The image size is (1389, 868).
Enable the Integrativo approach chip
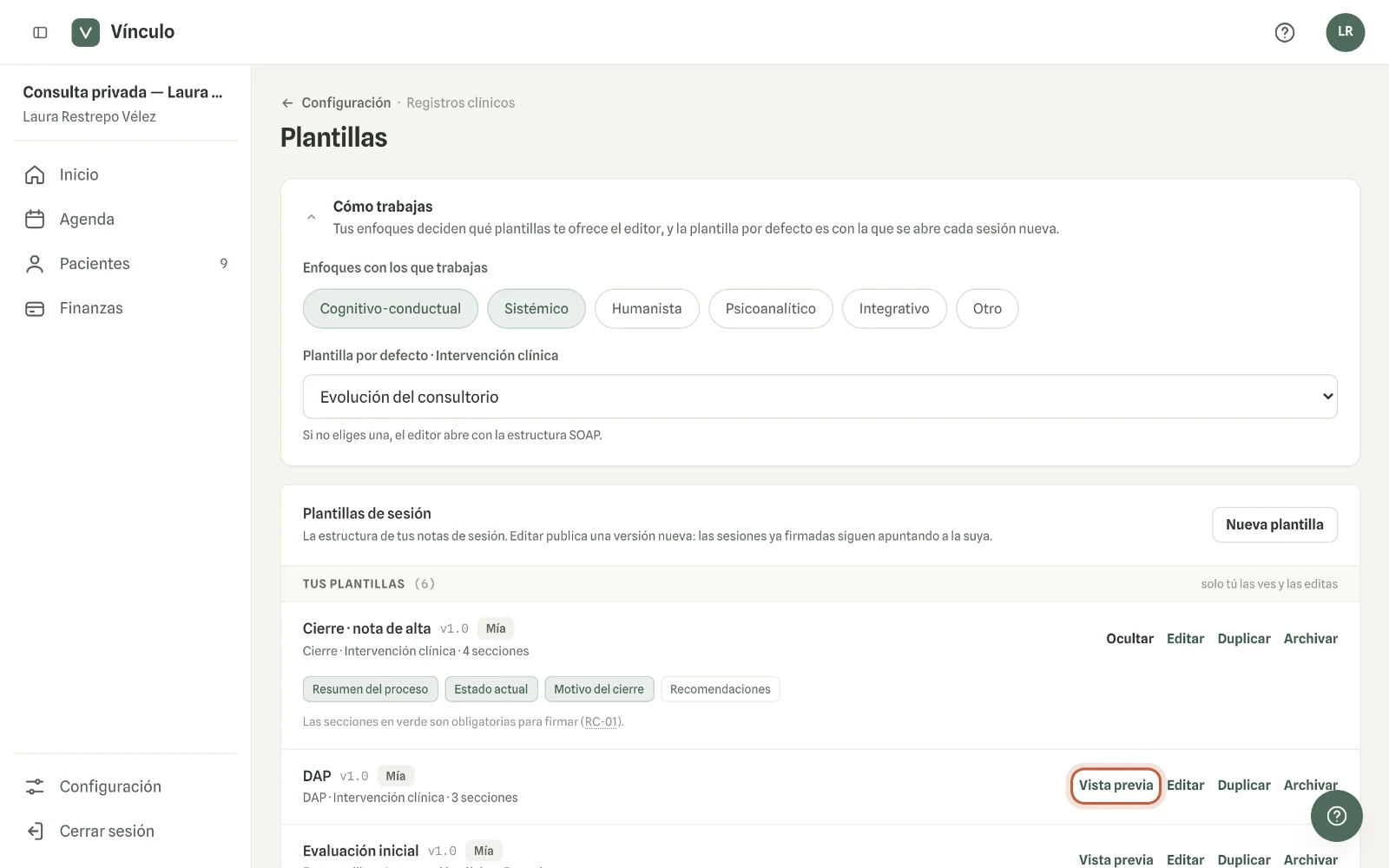point(894,308)
